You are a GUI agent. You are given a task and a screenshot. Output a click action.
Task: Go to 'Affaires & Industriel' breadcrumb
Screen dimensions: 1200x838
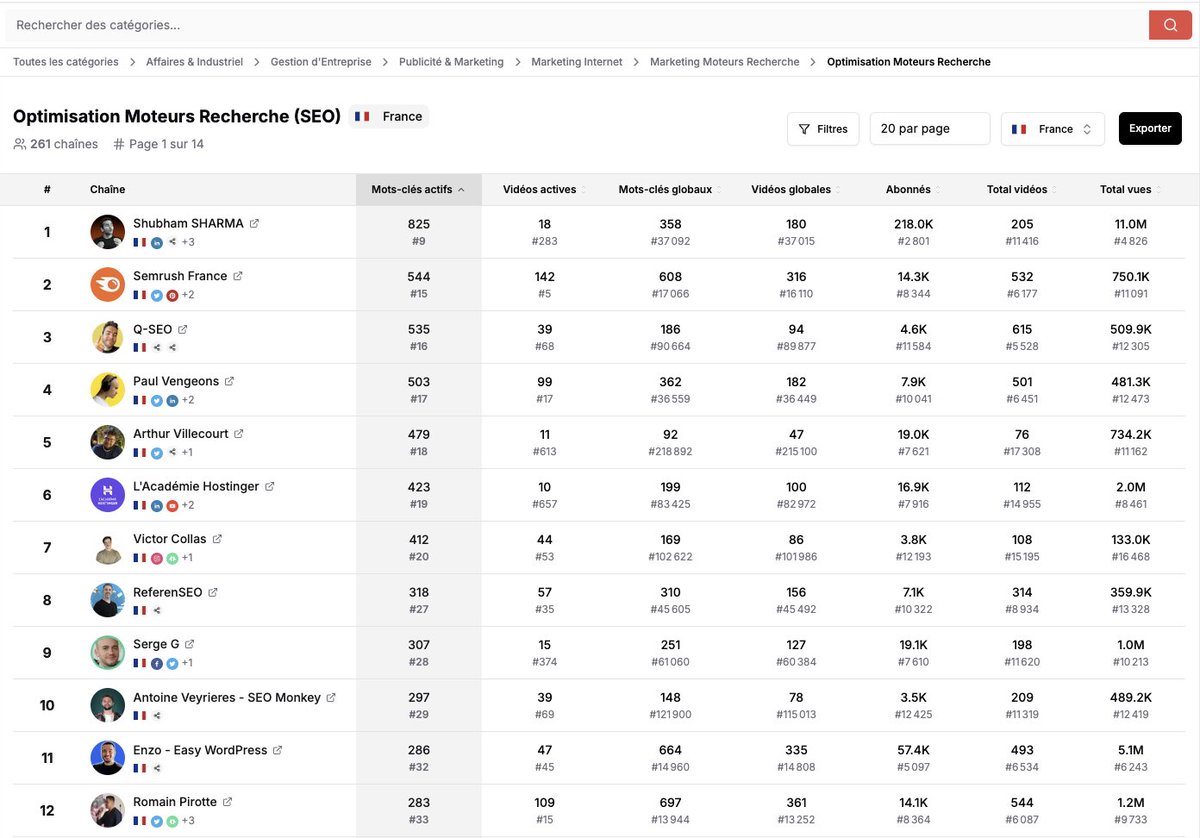click(x=194, y=62)
